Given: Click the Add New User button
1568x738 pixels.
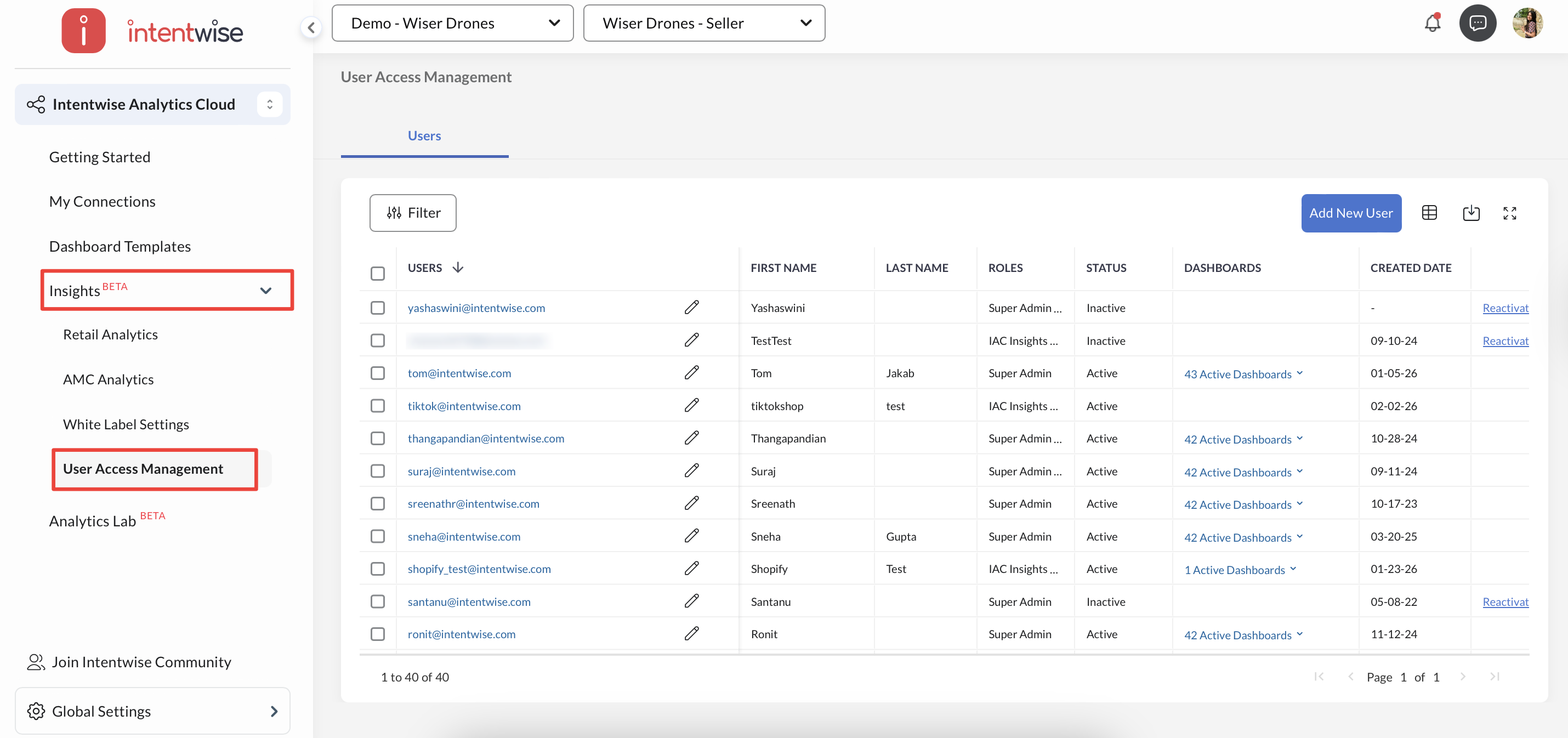Looking at the screenshot, I should click(x=1351, y=213).
